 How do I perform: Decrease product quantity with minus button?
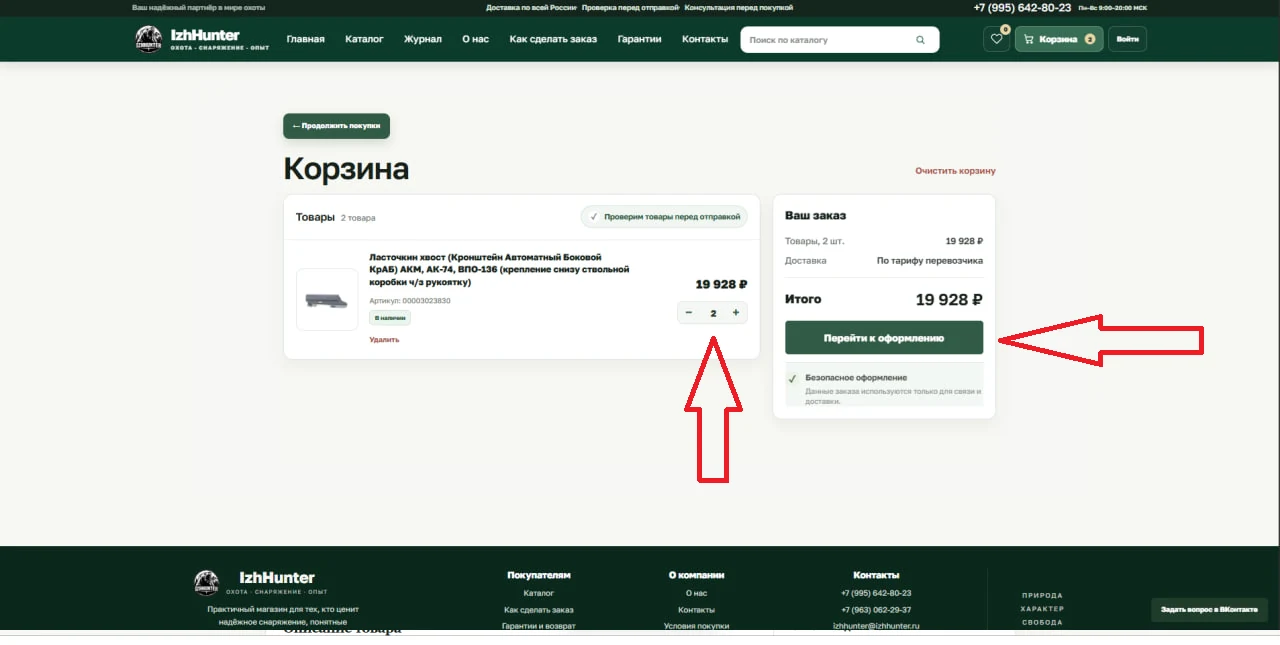click(x=689, y=313)
